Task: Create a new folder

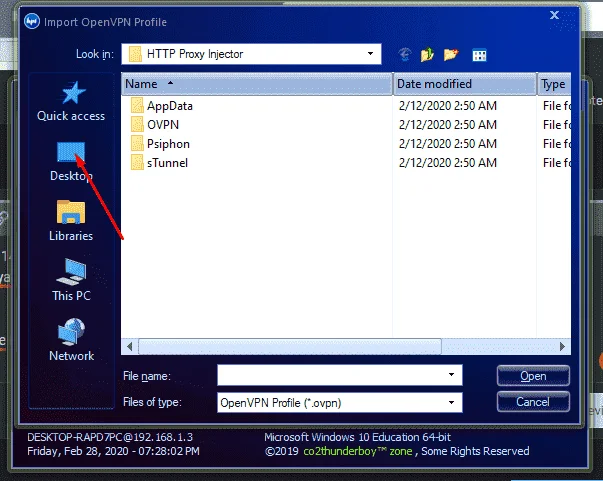Action: [x=451, y=55]
